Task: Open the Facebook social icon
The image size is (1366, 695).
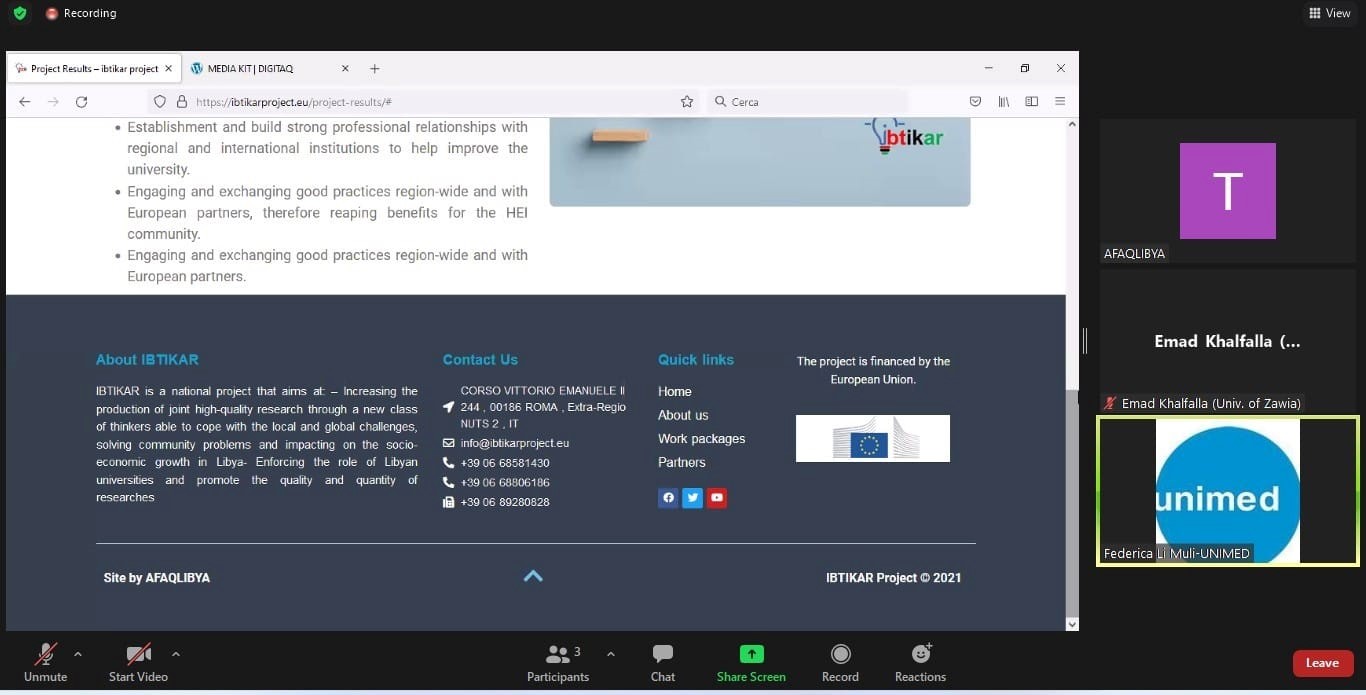Action: click(x=668, y=498)
